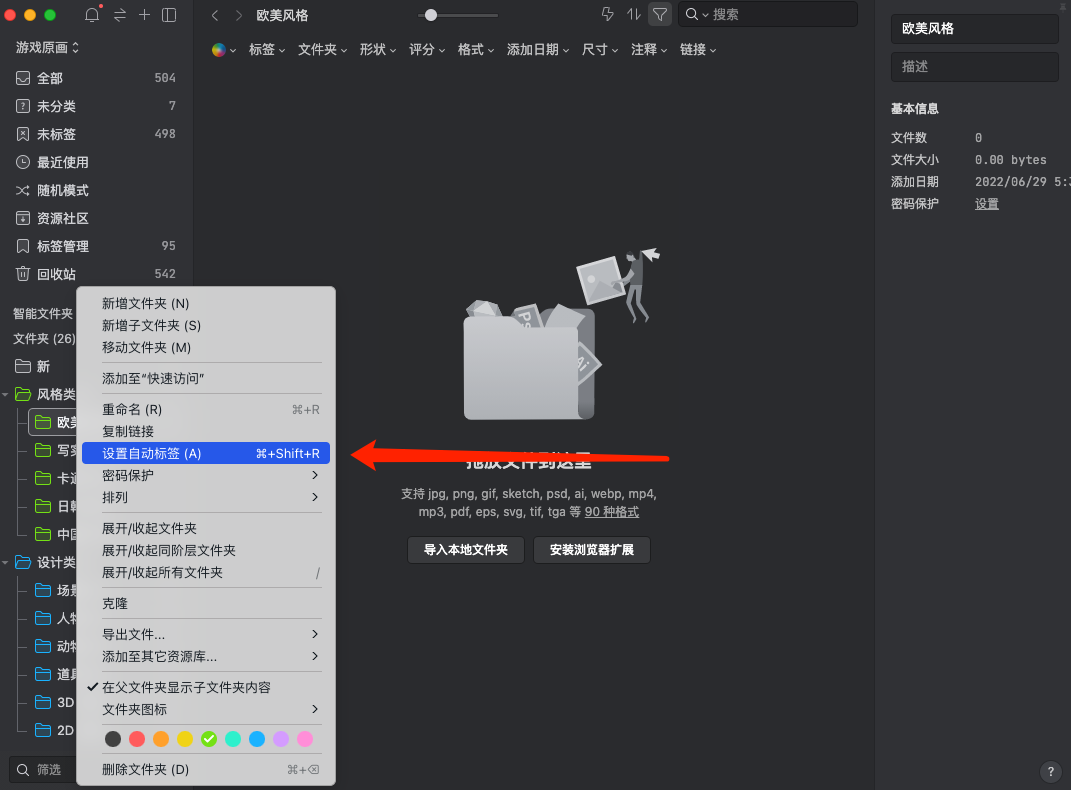Toggle the sidebar layout icon in title bar
Viewport: 1071px width, 790px height.
click(x=167, y=15)
